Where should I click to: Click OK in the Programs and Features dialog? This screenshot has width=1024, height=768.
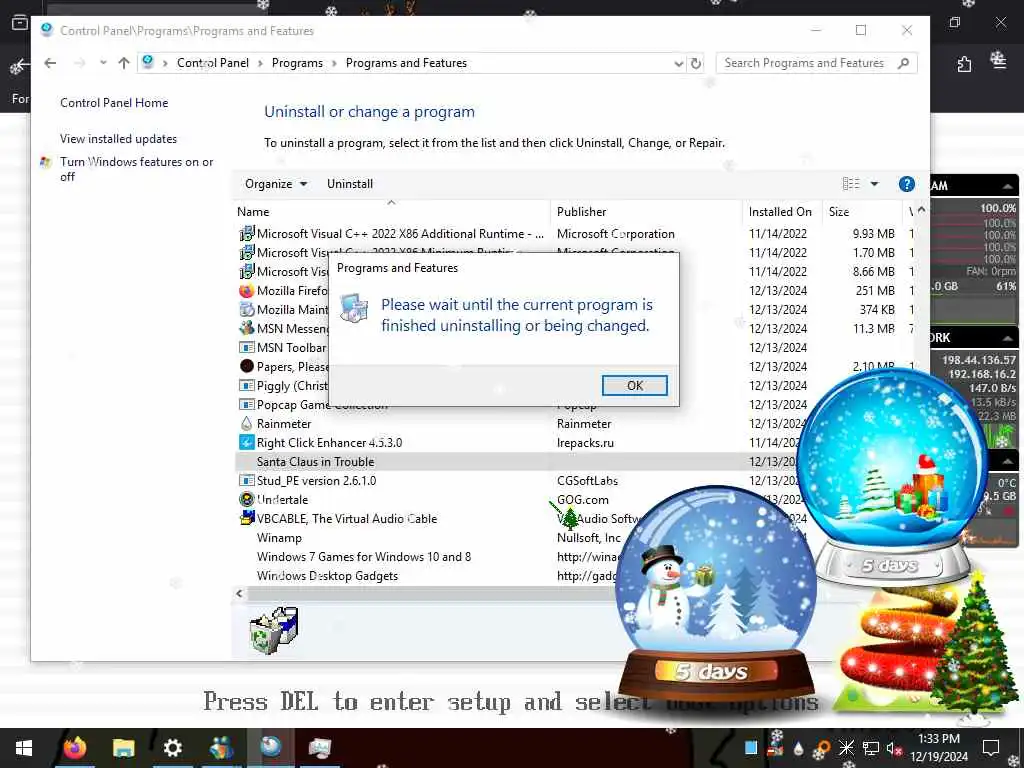[x=634, y=385]
